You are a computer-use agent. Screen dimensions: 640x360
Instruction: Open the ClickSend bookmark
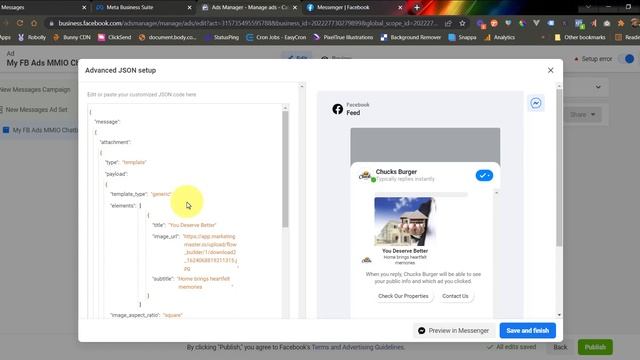(x=115, y=37)
